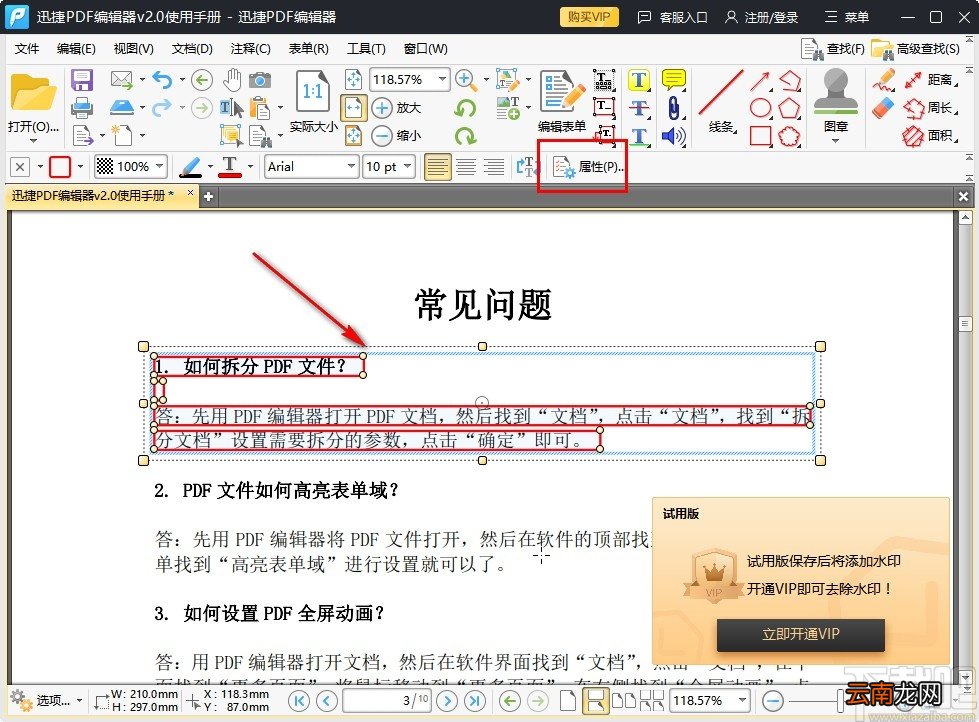The width and height of the screenshot is (979, 722).
Task: Click the Zoom In (放大) button
Action: (396, 108)
